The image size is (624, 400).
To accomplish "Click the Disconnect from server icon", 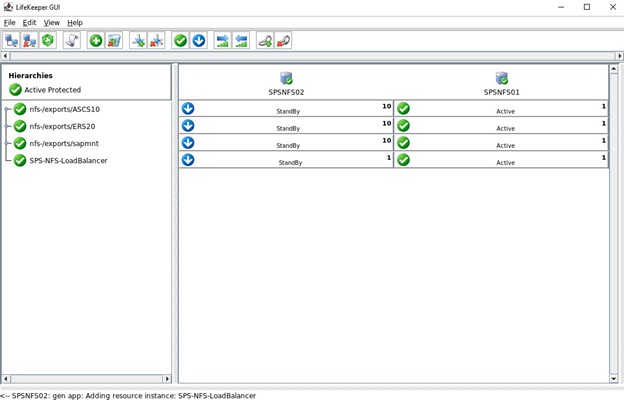I will point(30,41).
